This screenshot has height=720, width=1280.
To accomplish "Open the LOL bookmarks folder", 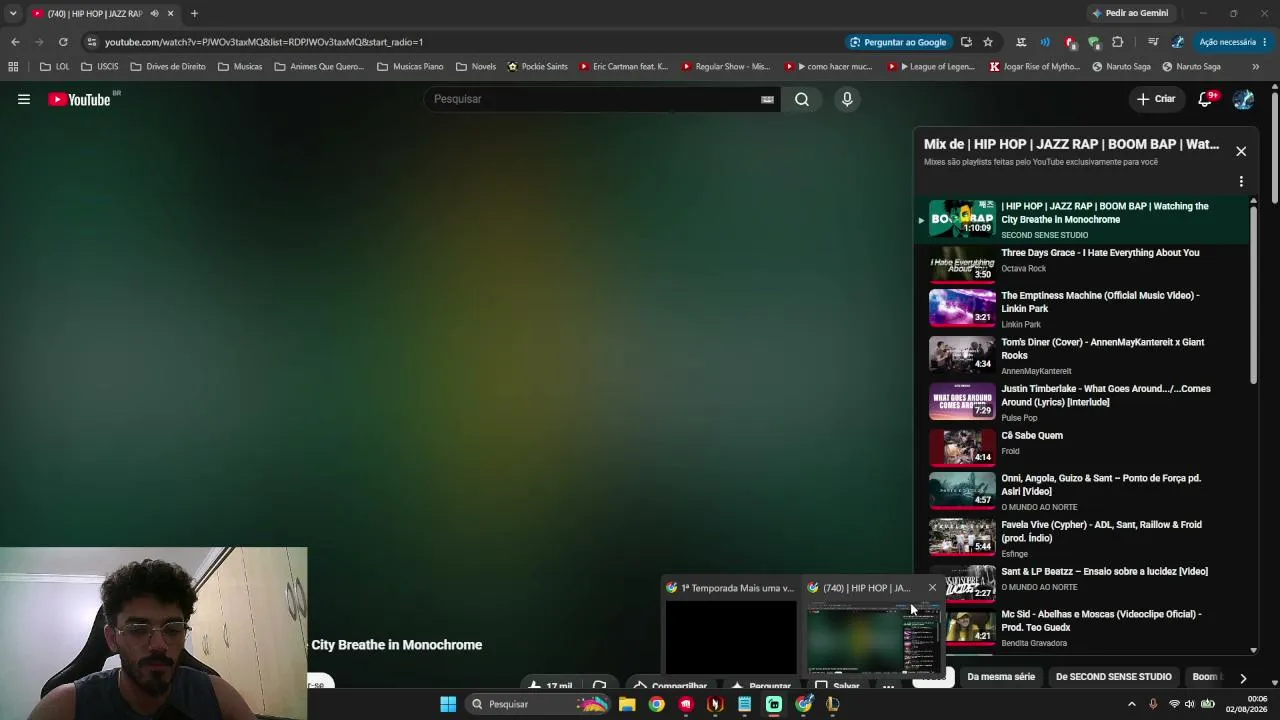I will pyautogui.click(x=54, y=67).
